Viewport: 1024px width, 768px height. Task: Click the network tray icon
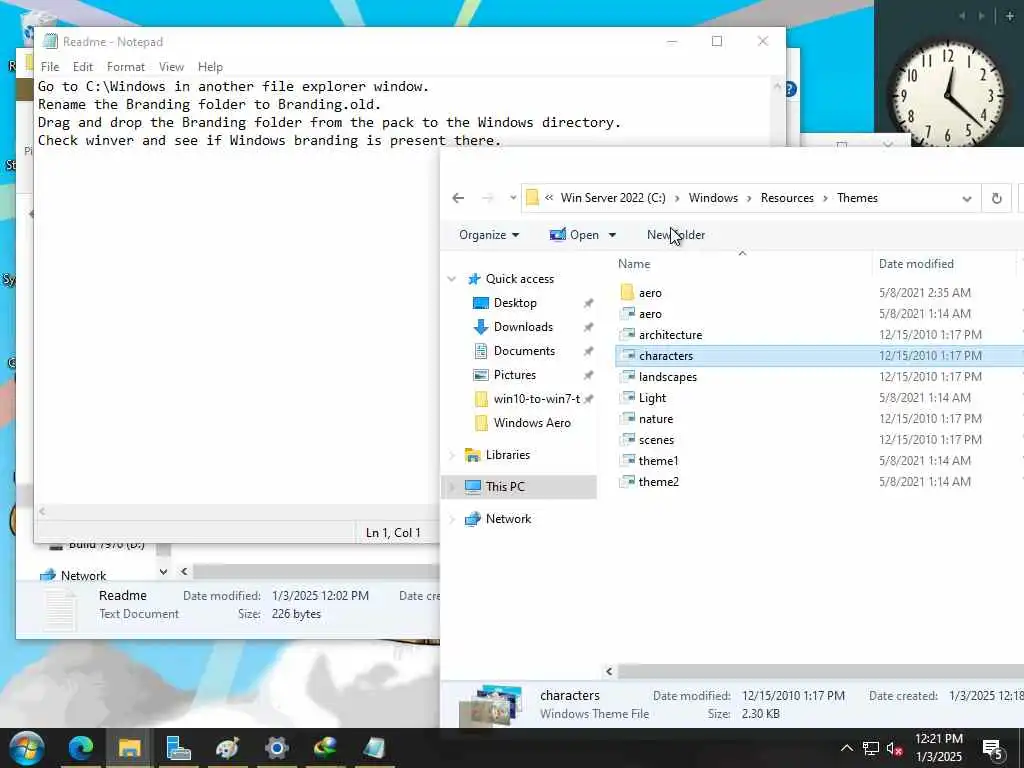(x=871, y=749)
